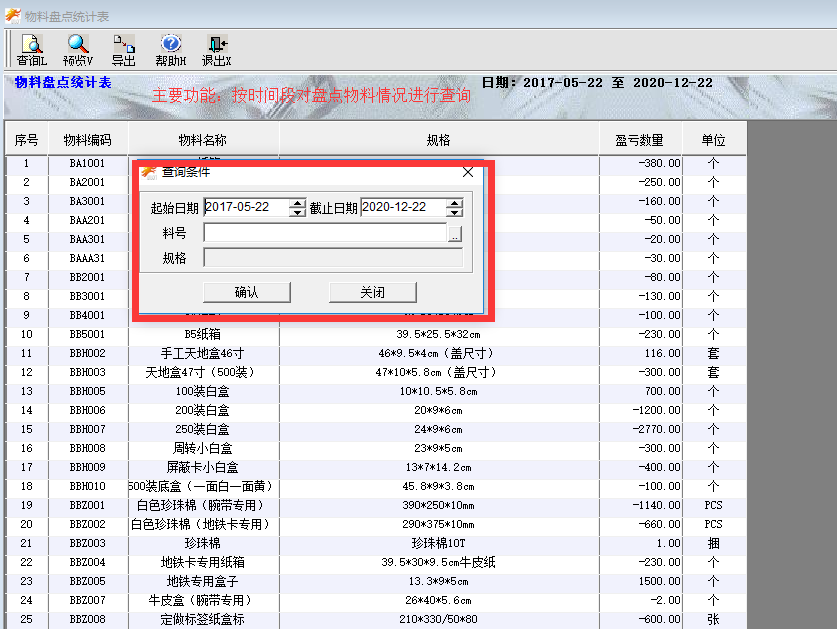Viewport: 837px width, 629px height.
Task: Click the 白色珍珠棉（地铁卡专用） name cell
Action: (203, 524)
